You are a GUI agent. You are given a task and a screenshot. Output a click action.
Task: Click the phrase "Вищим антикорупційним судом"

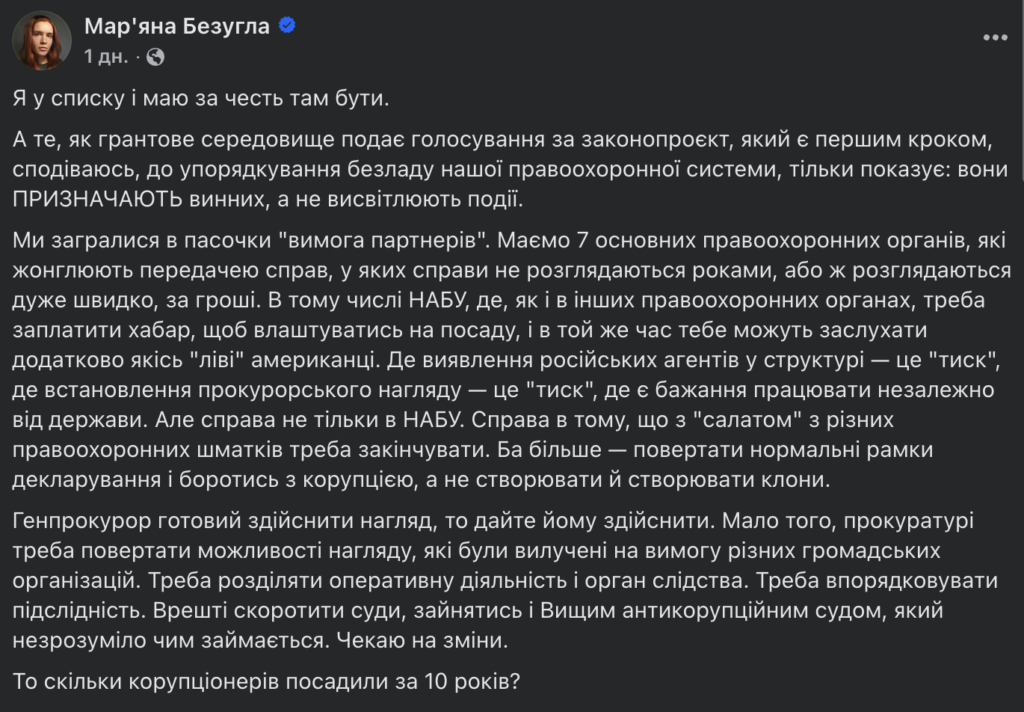(x=714, y=610)
